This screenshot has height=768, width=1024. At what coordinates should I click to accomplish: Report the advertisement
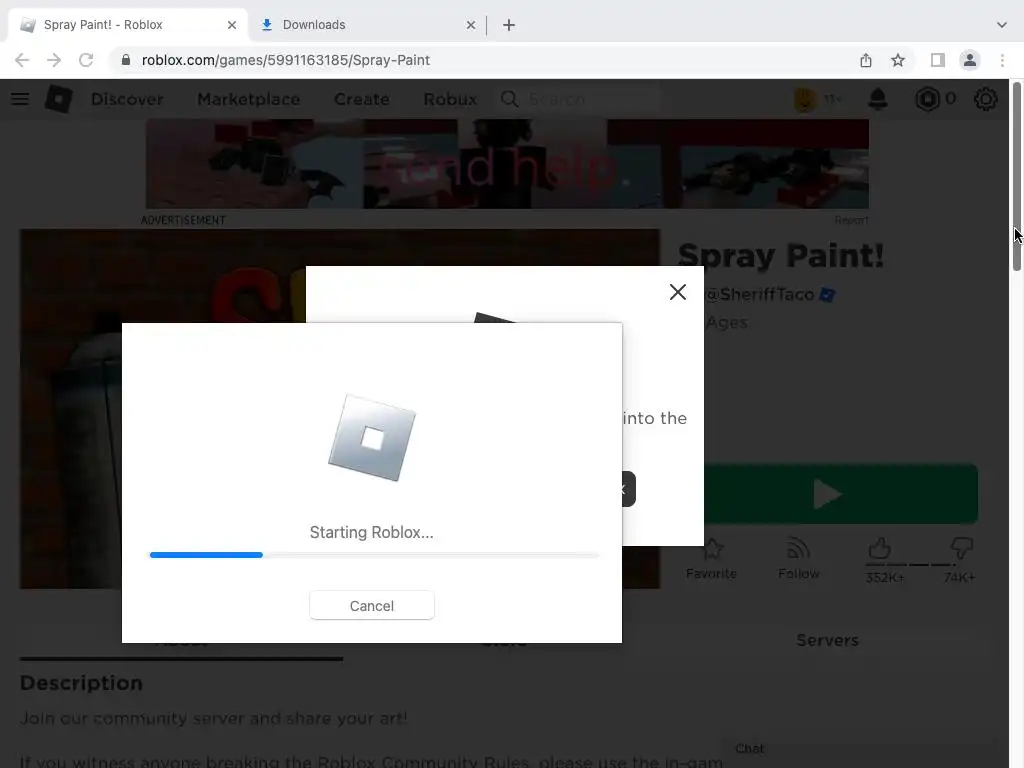pyautogui.click(x=851, y=220)
